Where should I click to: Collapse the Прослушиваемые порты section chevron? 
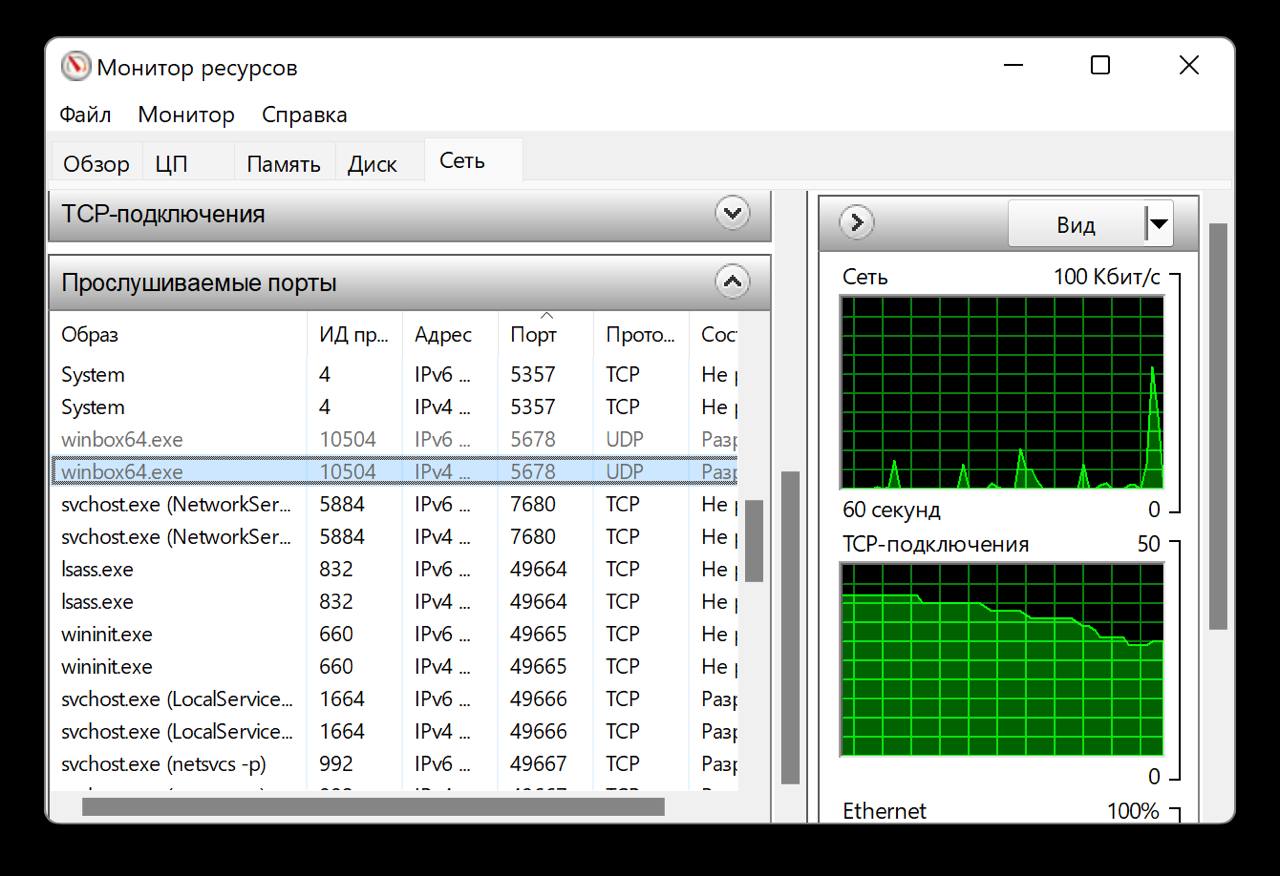click(x=733, y=282)
